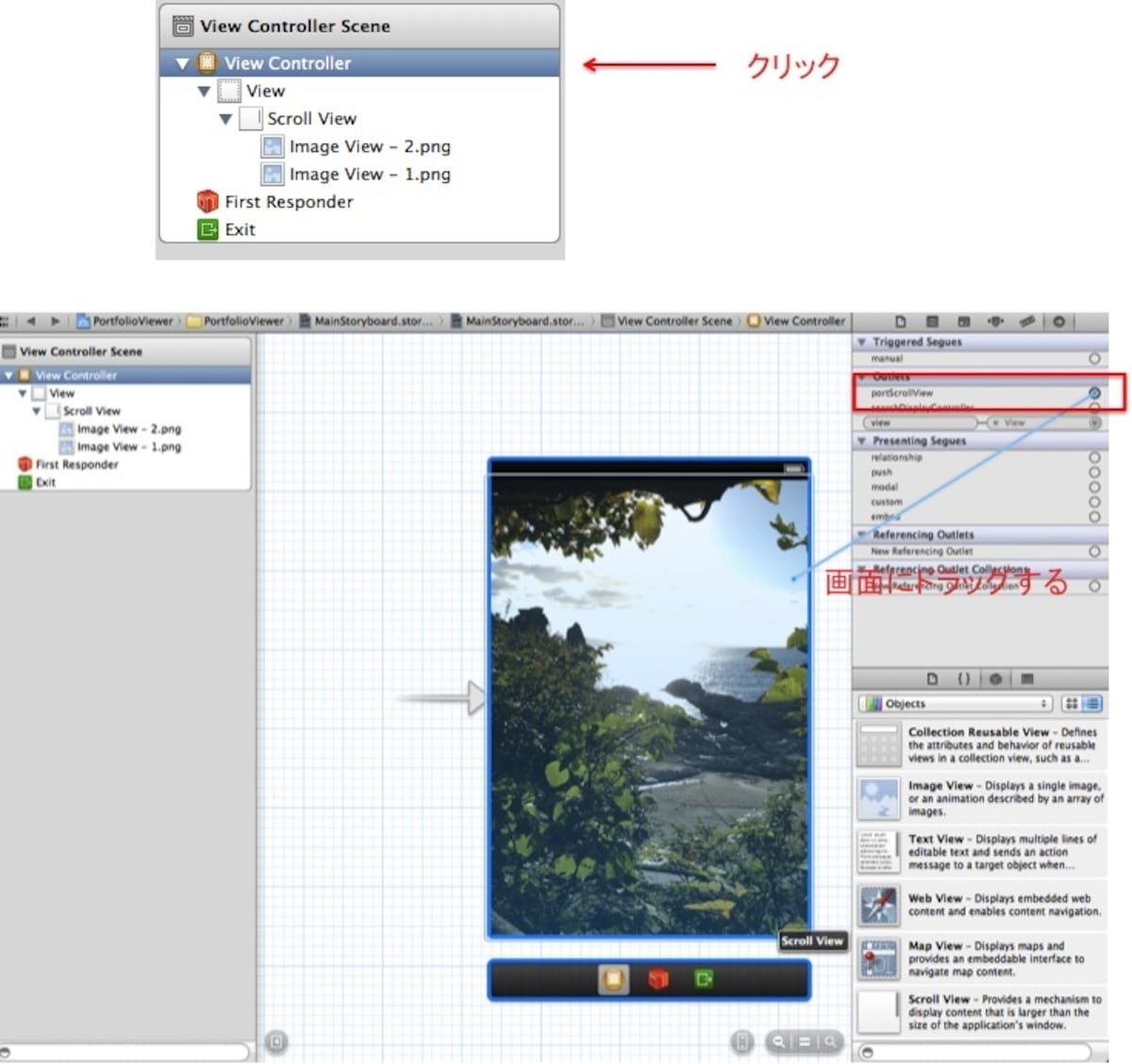
Task: Open the Attributes inspector tab
Action: [x=995, y=322]
